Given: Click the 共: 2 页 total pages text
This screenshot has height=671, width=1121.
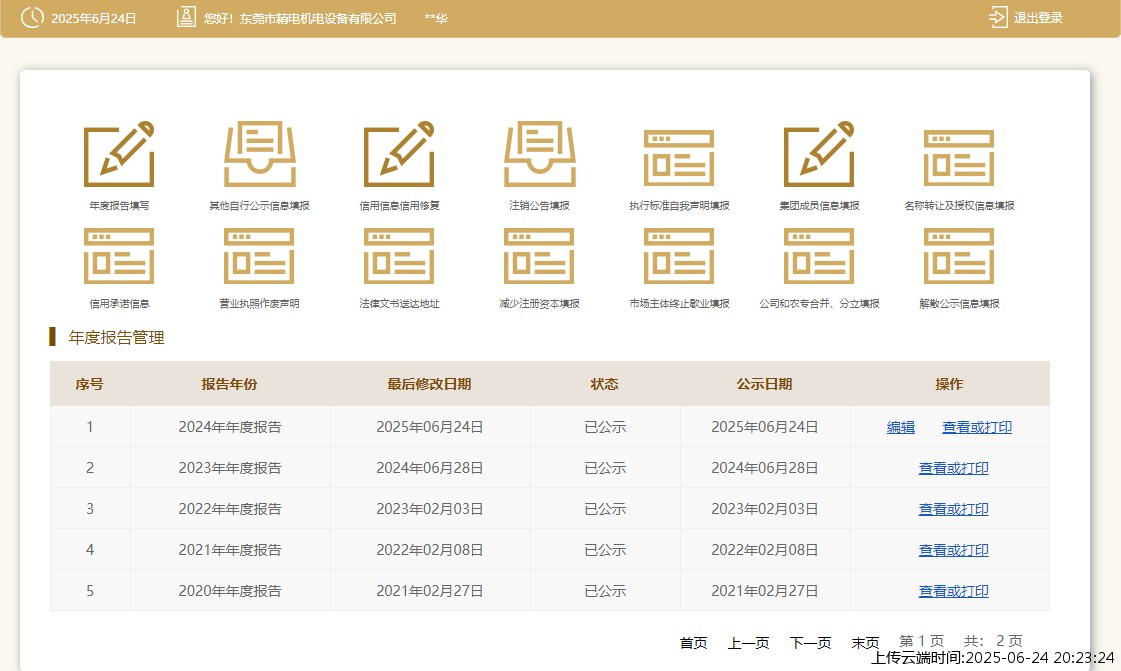Looking at the screenshot, I should [993, 641].
